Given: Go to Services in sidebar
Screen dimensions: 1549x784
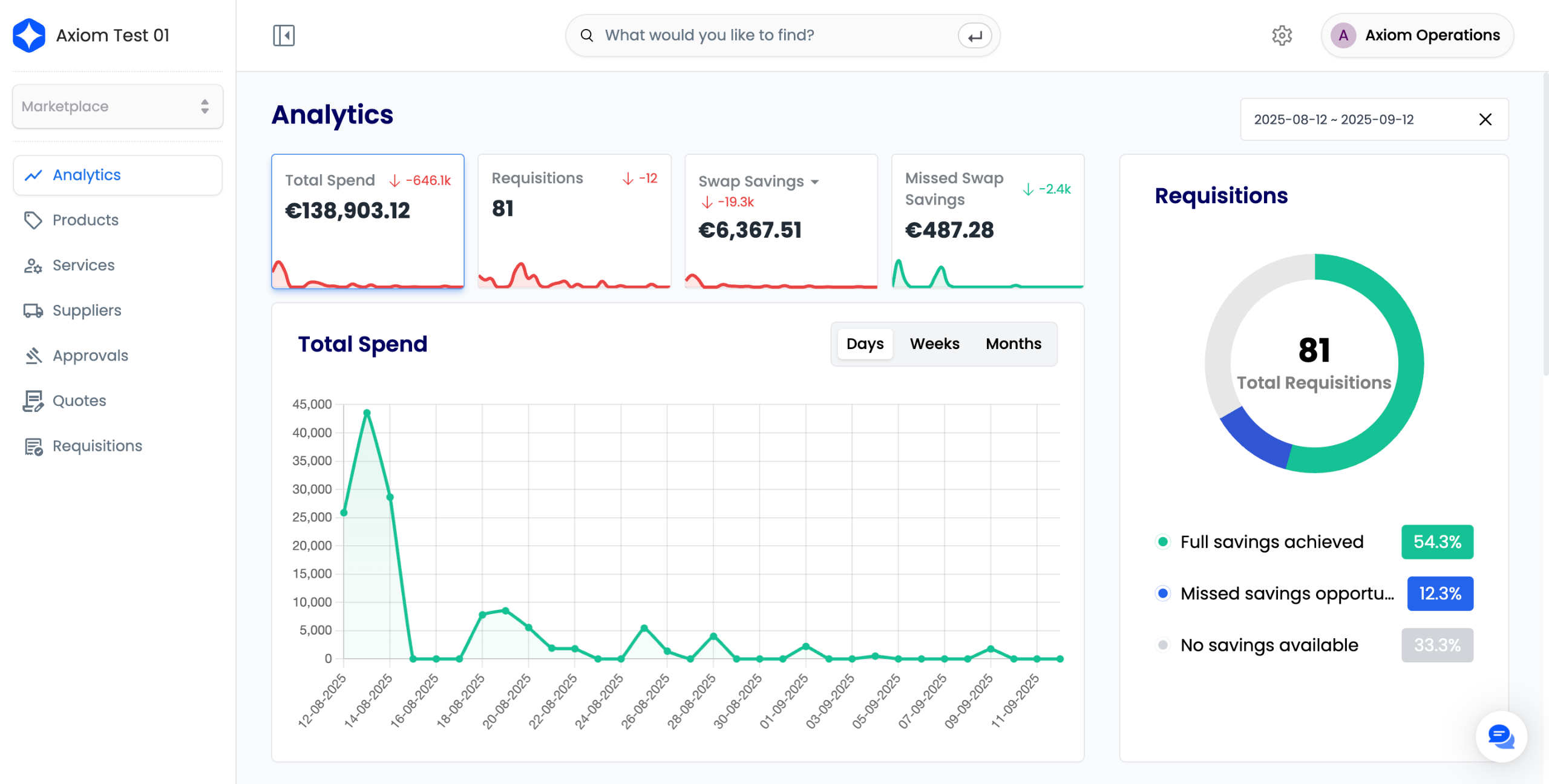Looking at the screenshot, I should click(84, 265).
